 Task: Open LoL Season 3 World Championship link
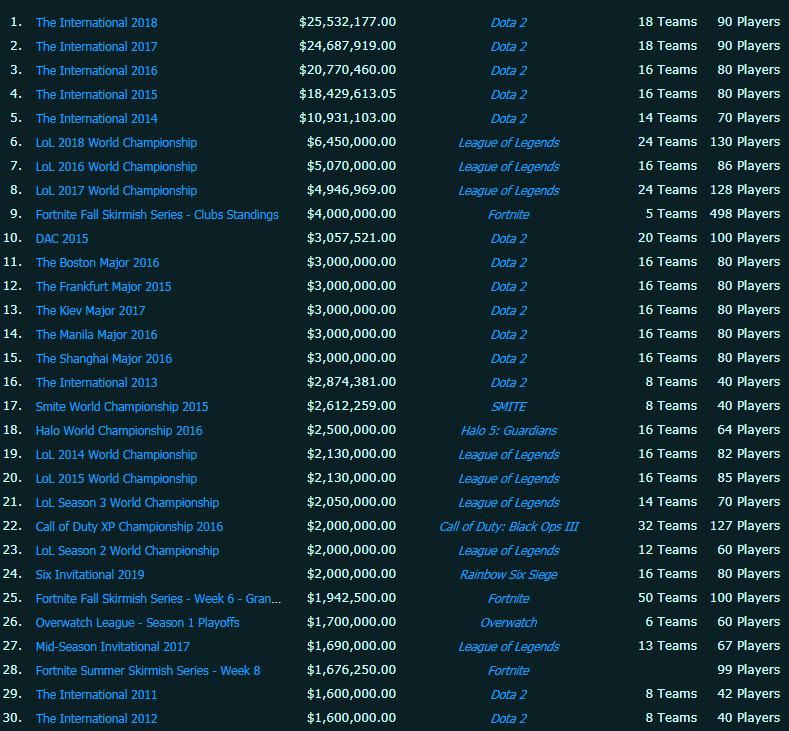click(127, 503)
